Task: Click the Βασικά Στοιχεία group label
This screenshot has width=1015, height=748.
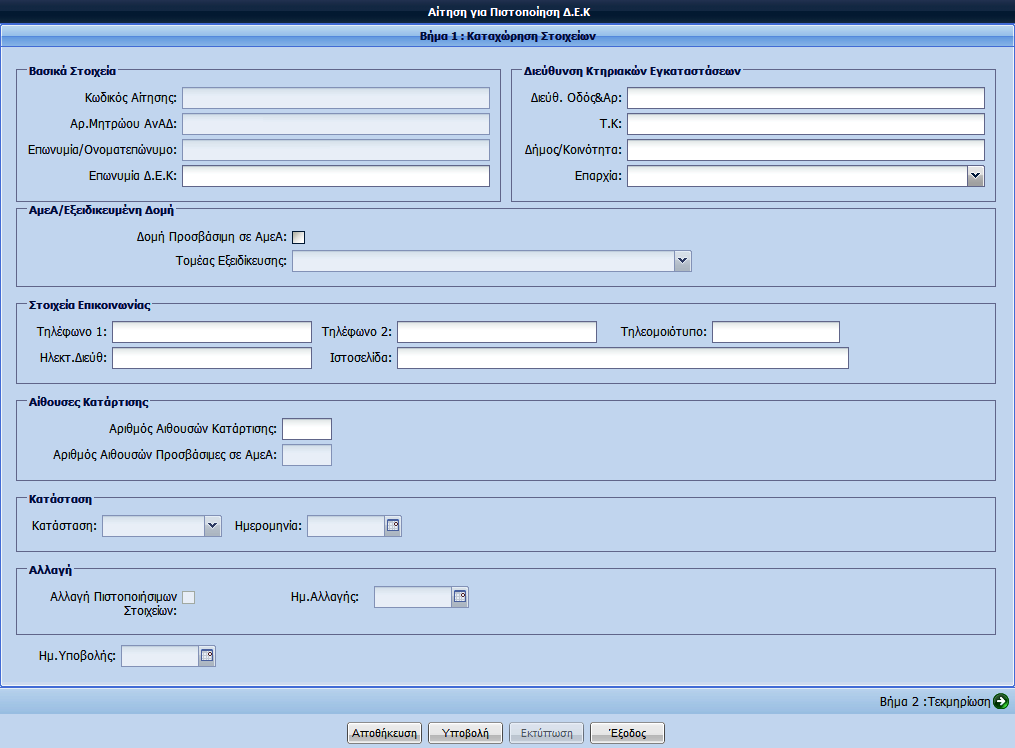Action: [x=72, y=71]
